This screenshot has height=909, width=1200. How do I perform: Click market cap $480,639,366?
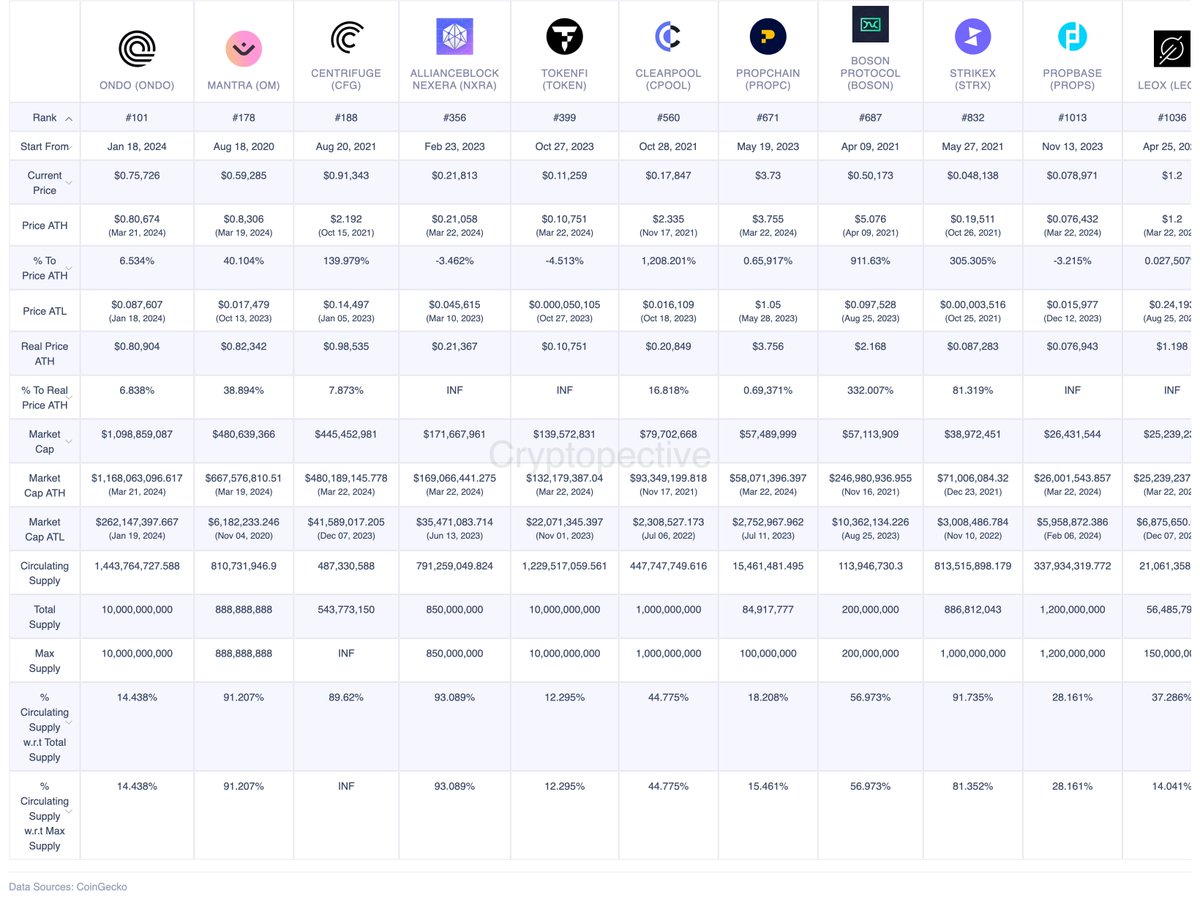244,434
